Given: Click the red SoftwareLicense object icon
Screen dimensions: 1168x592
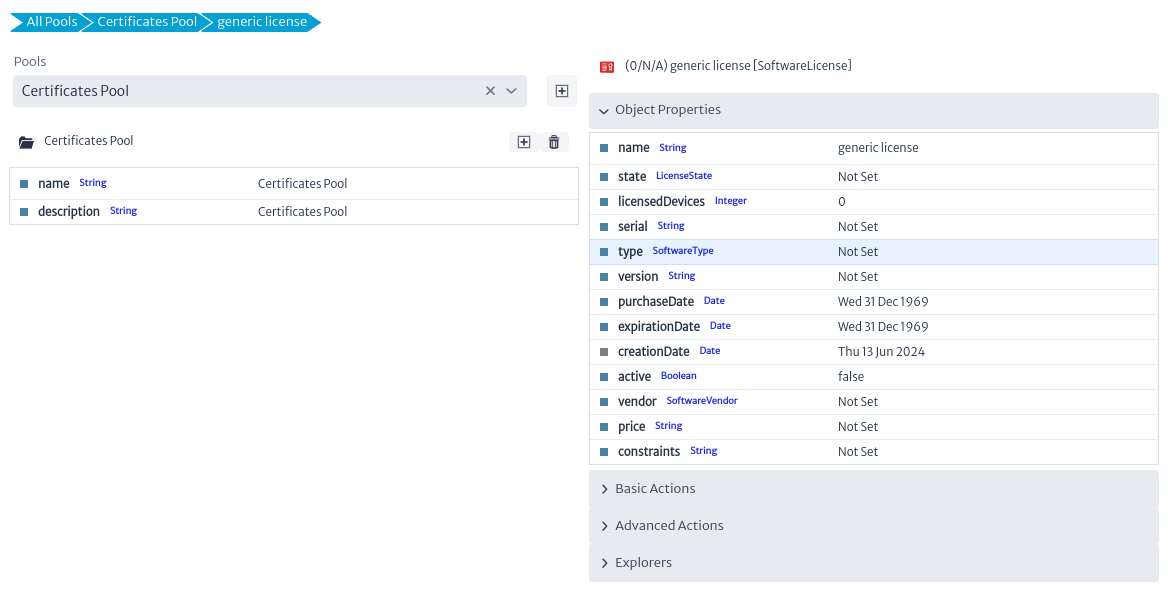Looking at the screenshot, I should 607,66.
